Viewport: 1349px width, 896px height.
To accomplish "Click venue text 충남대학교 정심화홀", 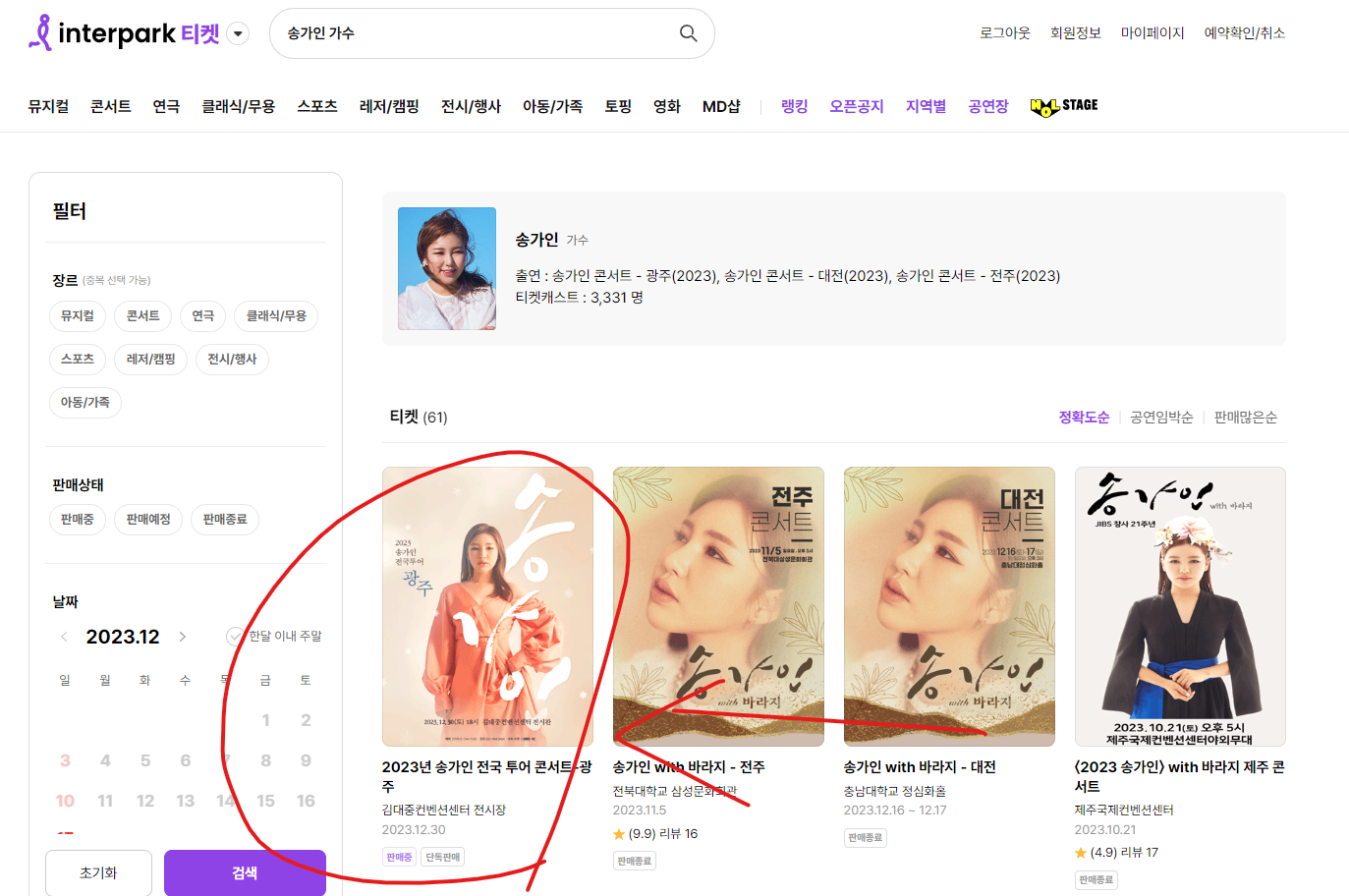I will pos(895,791).
